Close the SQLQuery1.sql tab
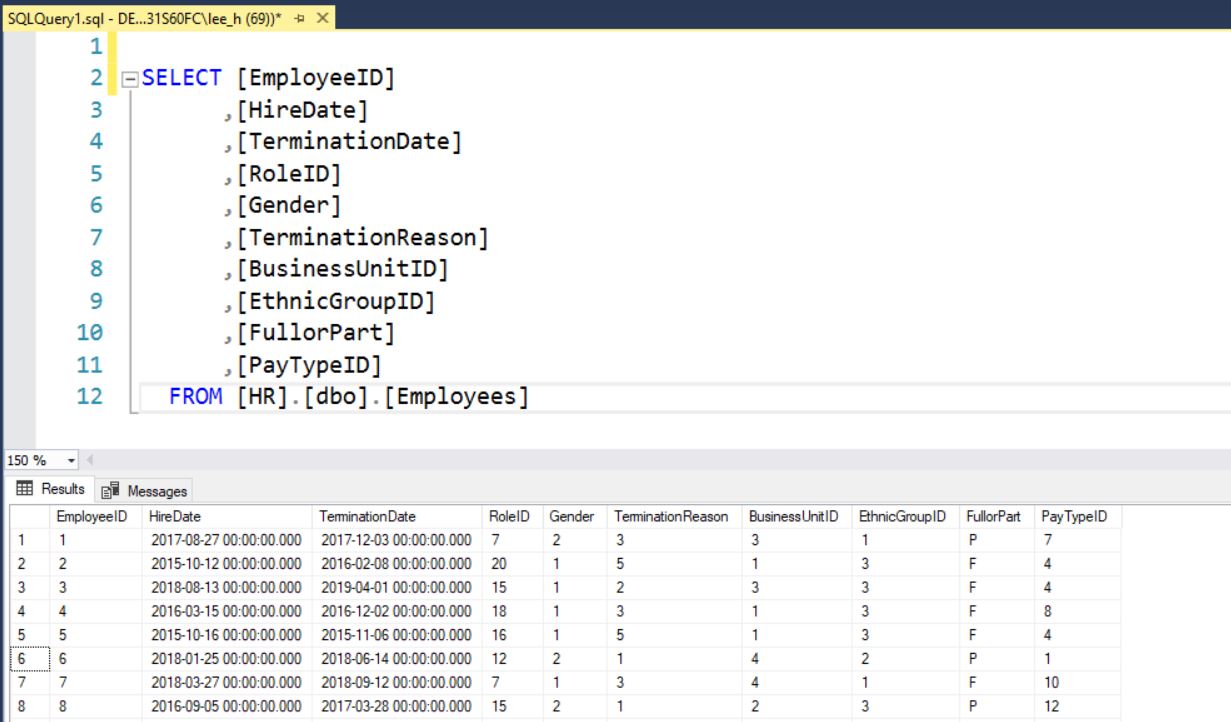The width and height of the screenshot is (1231, 722). [x=322, y=19]
